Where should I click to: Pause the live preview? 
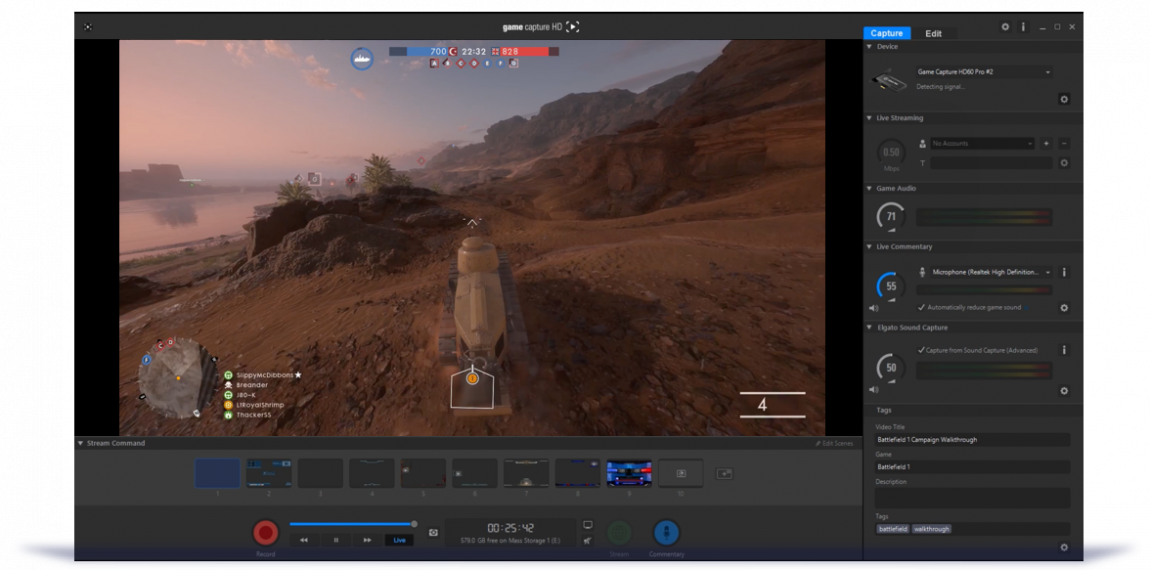click(336, 540)
